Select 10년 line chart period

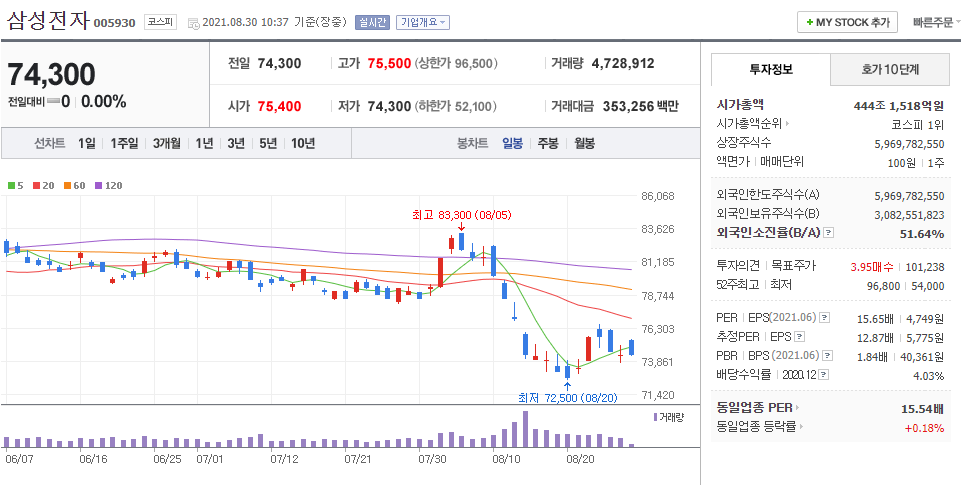(303, 143)
